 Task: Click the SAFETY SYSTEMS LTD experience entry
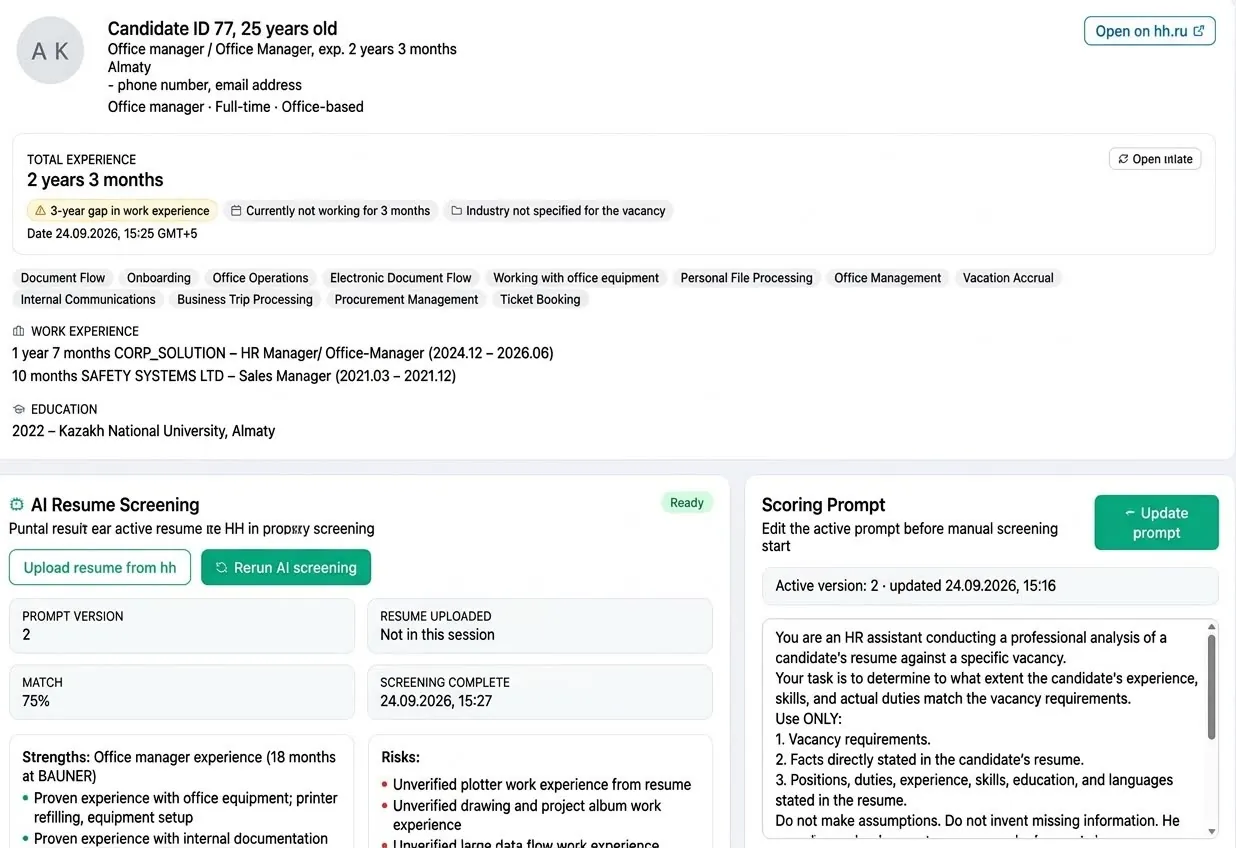pyautogui.click(x=234, y=376)
